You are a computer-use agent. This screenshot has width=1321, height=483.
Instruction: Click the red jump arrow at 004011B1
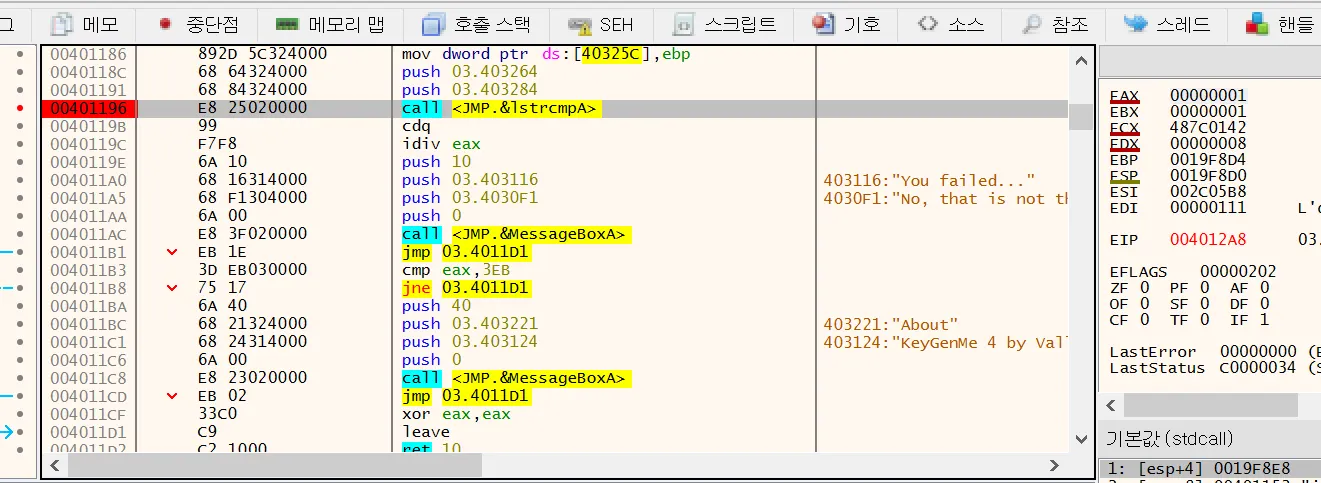coord(172,252)
